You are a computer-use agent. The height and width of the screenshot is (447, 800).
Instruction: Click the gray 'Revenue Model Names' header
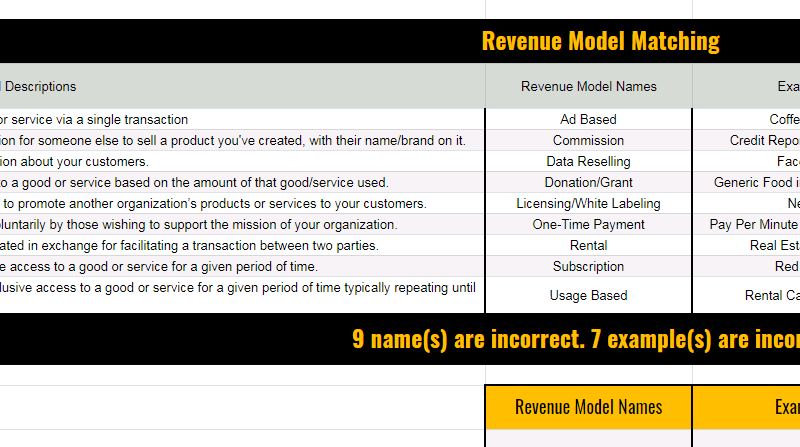(x=588, y=86)
